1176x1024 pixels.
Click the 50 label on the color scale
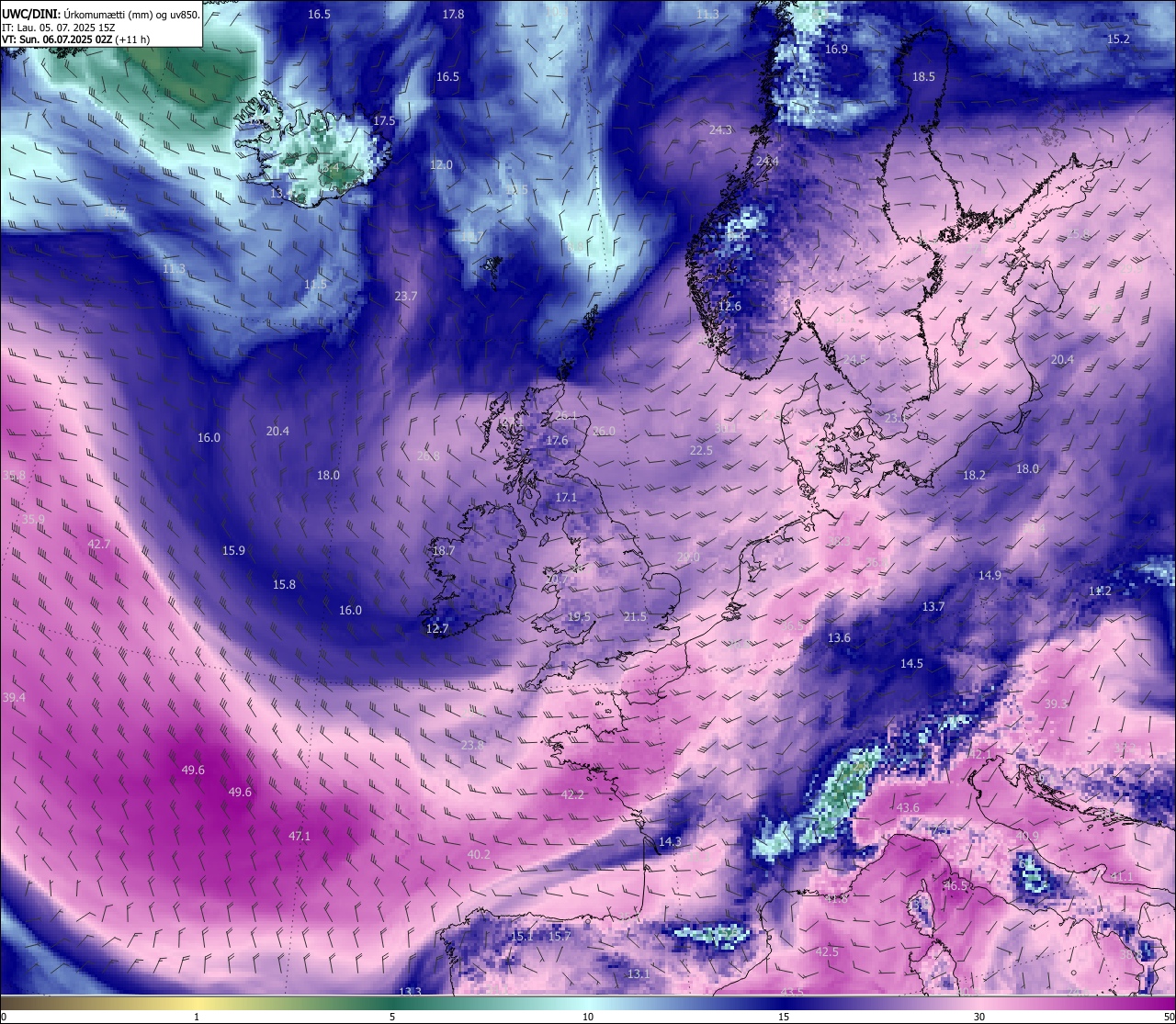click(1168, 1017)
